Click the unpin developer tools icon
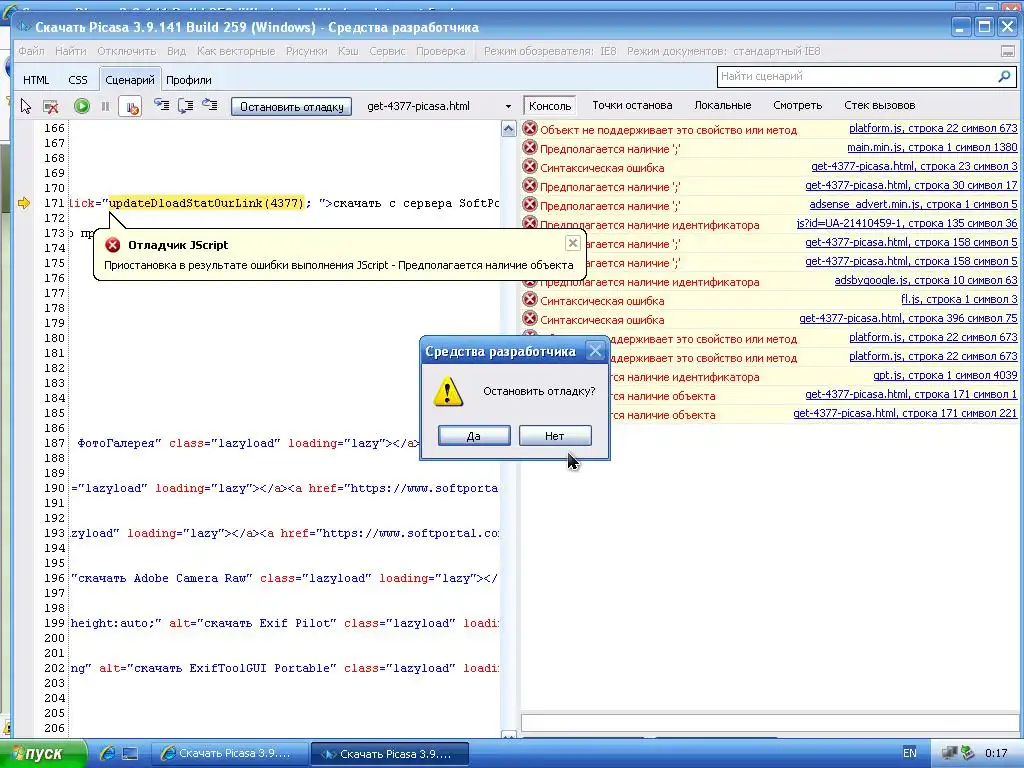 pos(1008,51)
